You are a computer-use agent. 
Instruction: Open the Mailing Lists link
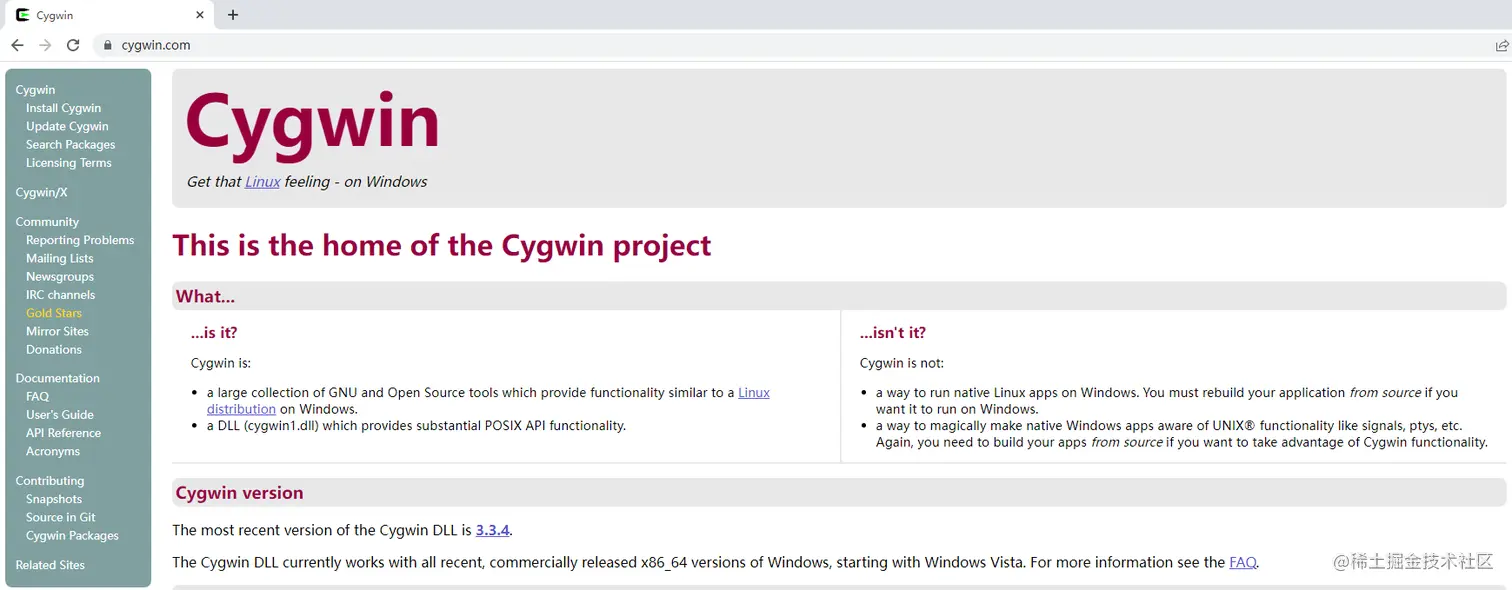[x=59, y=258]
